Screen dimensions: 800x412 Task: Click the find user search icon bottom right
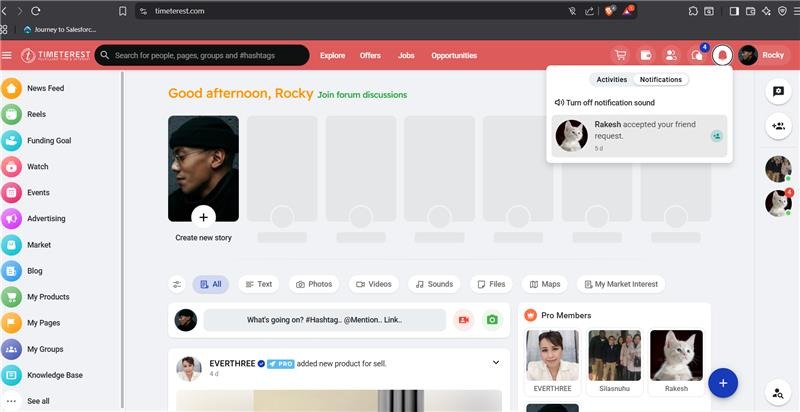pos(778,393)
